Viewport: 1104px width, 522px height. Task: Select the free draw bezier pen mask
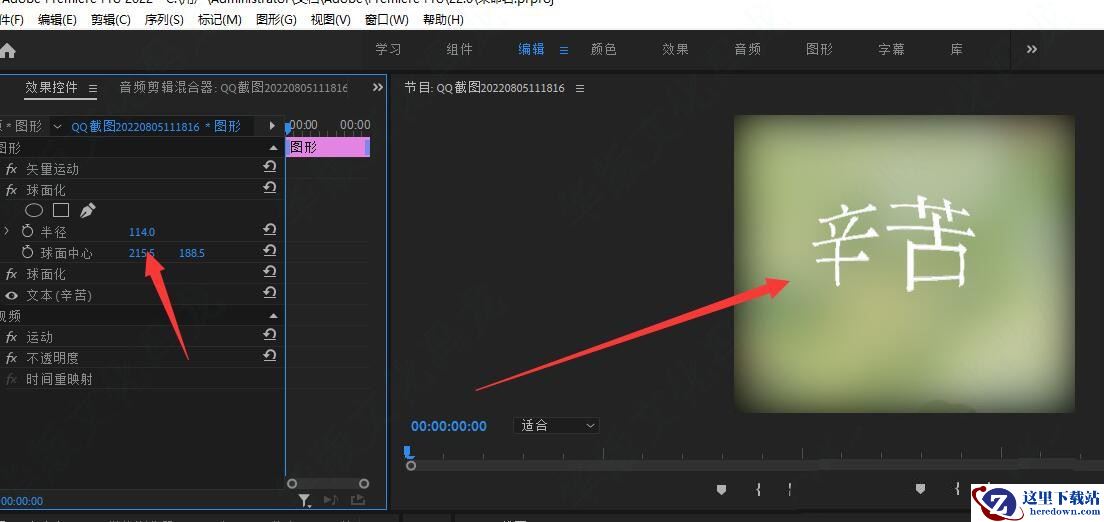(87, 210)
